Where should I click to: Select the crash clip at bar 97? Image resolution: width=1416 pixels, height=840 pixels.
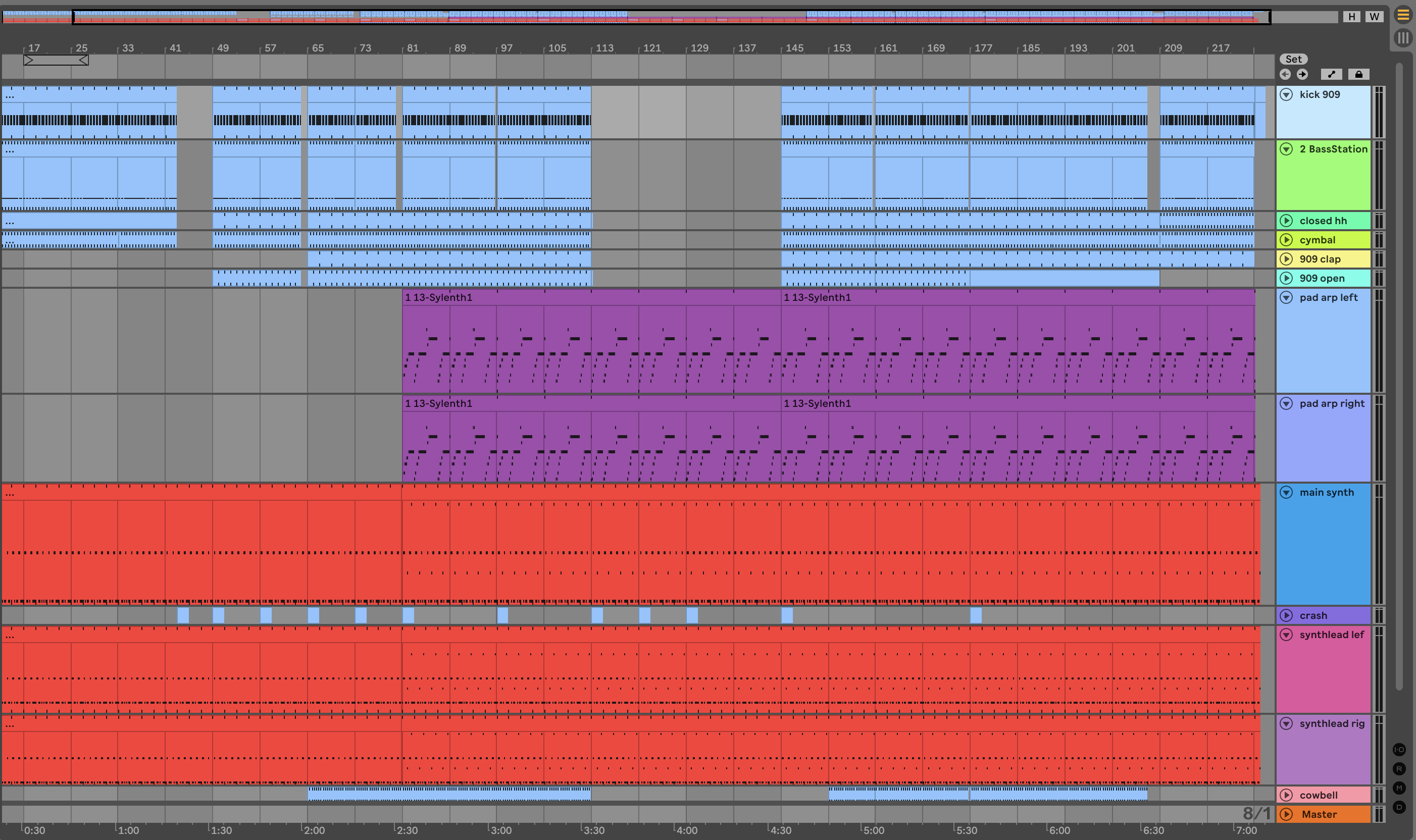click(502, 615)
